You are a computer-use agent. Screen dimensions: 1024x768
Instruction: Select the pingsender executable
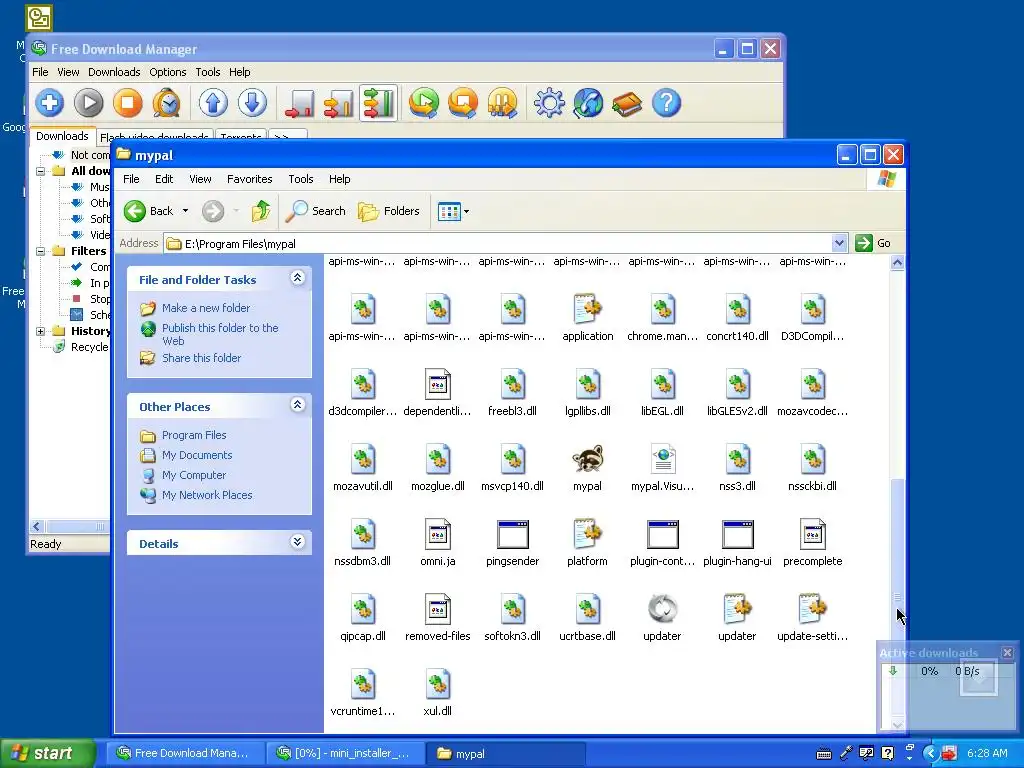click(x=513, y=543)
